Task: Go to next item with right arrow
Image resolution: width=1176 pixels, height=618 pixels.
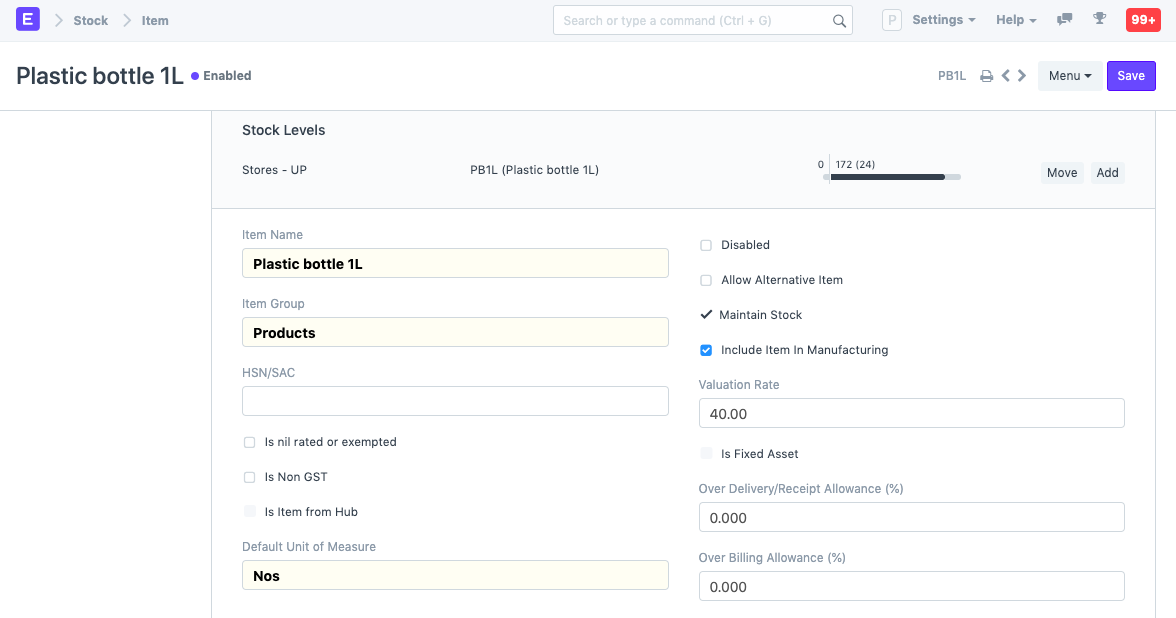Action: (1022, 76)
